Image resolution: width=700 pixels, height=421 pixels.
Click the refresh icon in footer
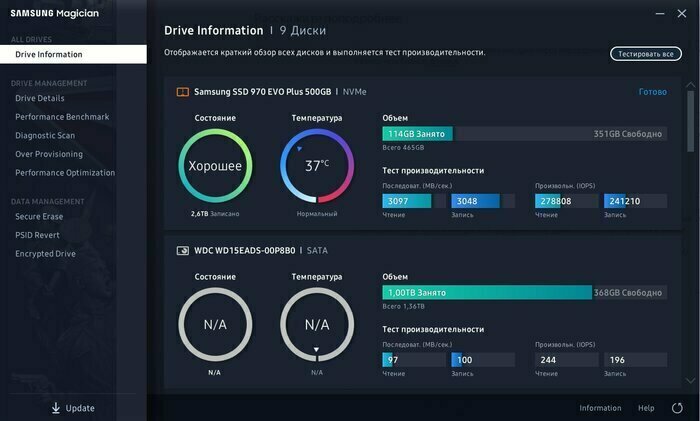[677, 408]
